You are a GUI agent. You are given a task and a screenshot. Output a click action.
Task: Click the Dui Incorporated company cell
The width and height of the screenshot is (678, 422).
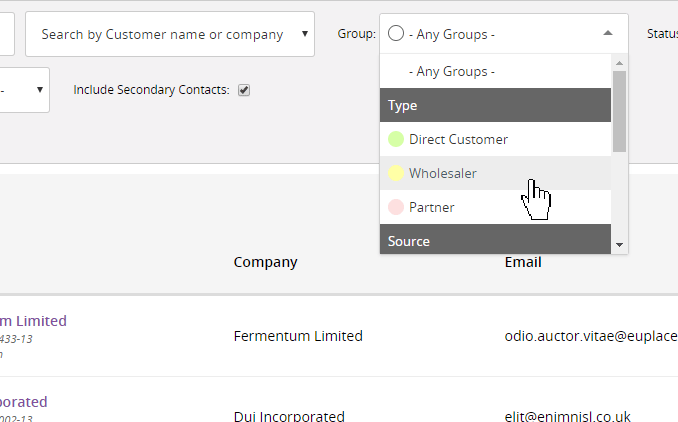tap(289, 416)
